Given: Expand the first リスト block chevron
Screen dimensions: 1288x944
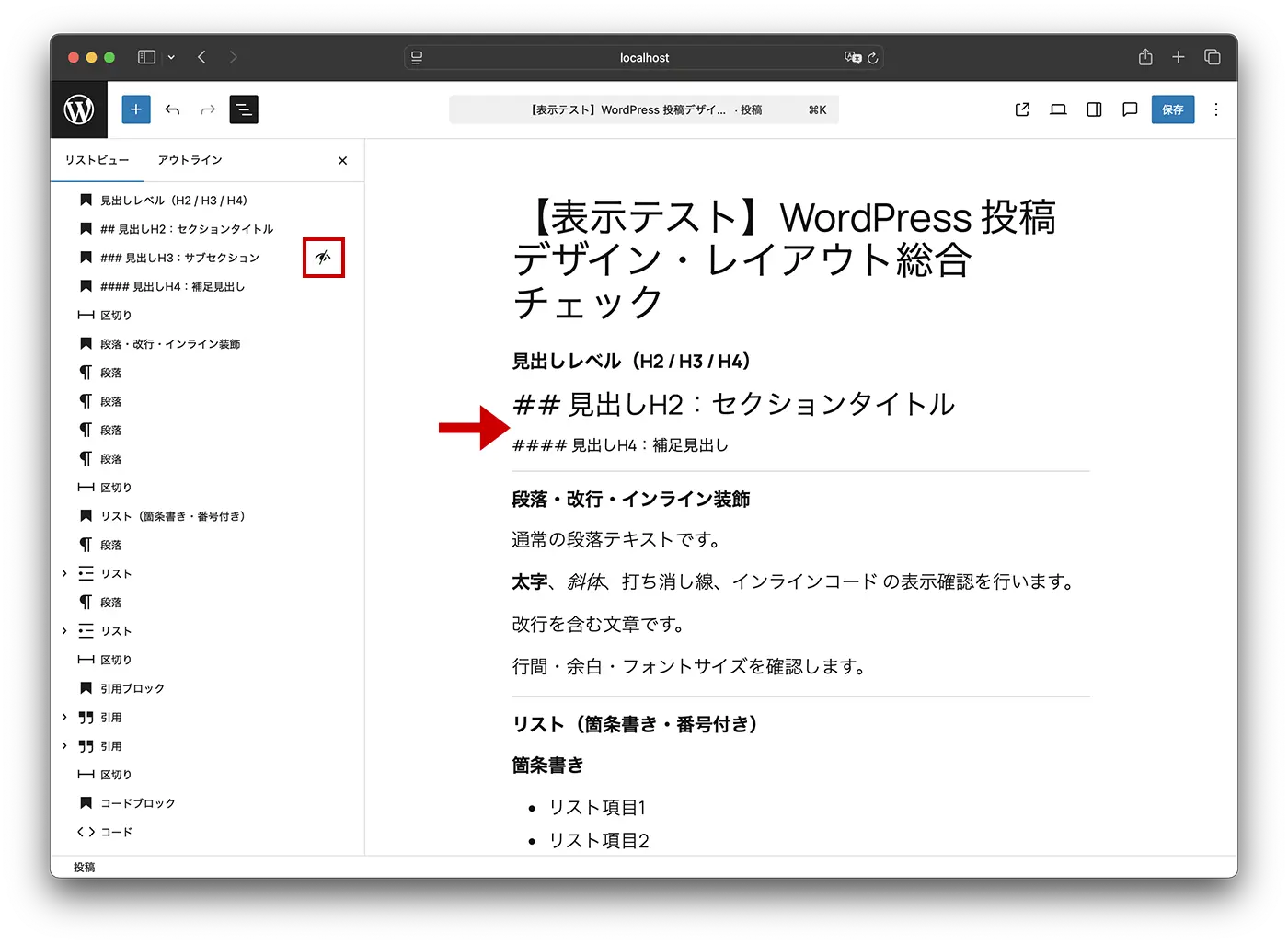Looking at the screenshot, I should (x=63, y=573).
